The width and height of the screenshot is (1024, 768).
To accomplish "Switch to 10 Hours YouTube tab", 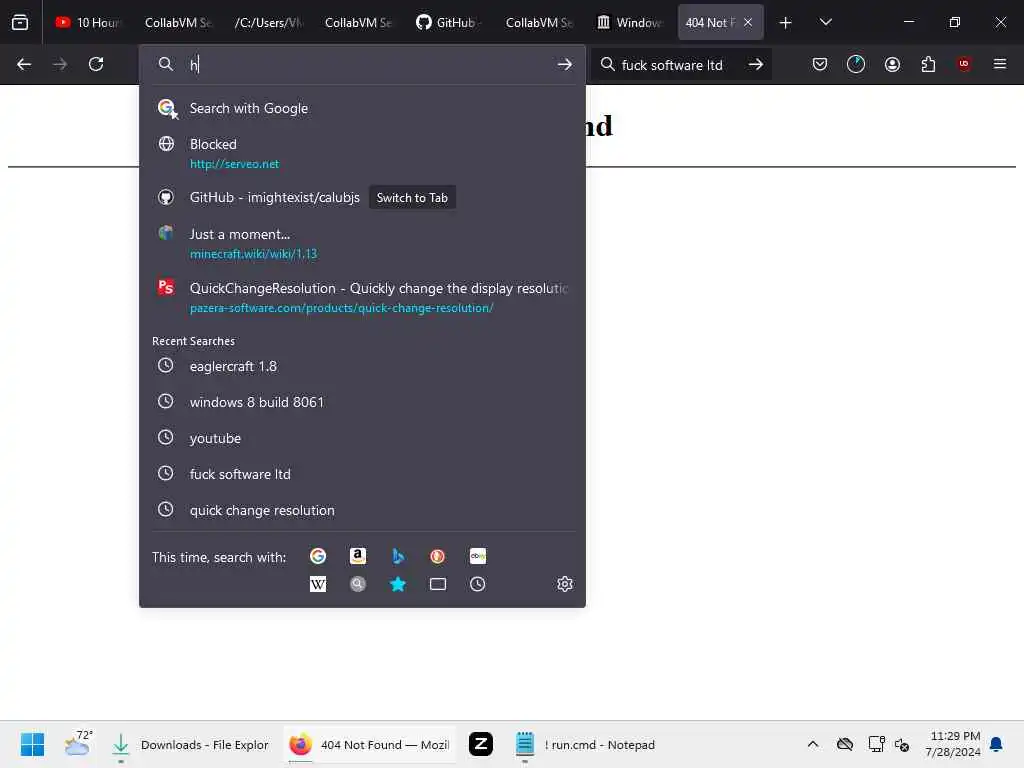I will tap(88, 22).
